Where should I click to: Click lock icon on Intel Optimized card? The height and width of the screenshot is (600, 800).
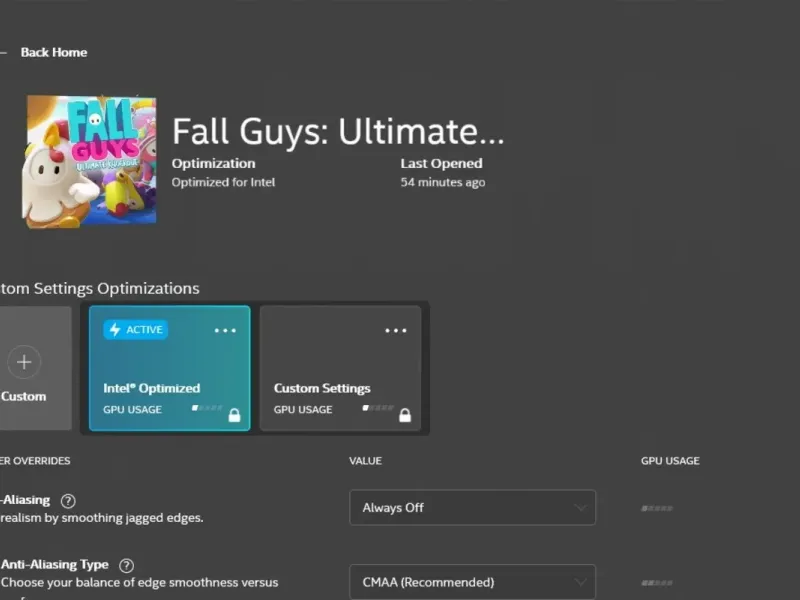(234, 415)
